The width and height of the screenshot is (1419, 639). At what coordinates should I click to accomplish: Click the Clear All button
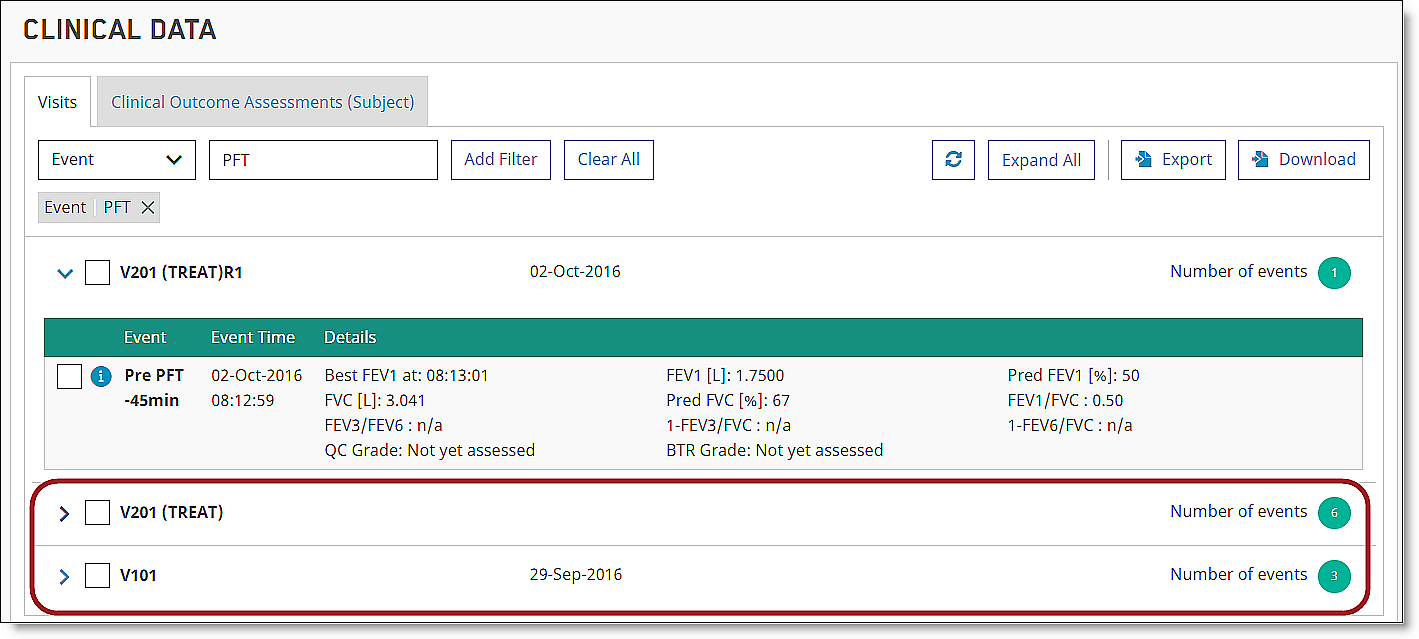click(x=609, y=160)
